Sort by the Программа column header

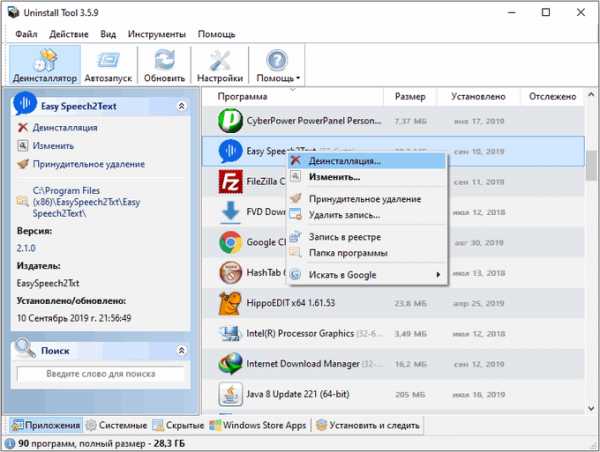click(x=242, y=96)
